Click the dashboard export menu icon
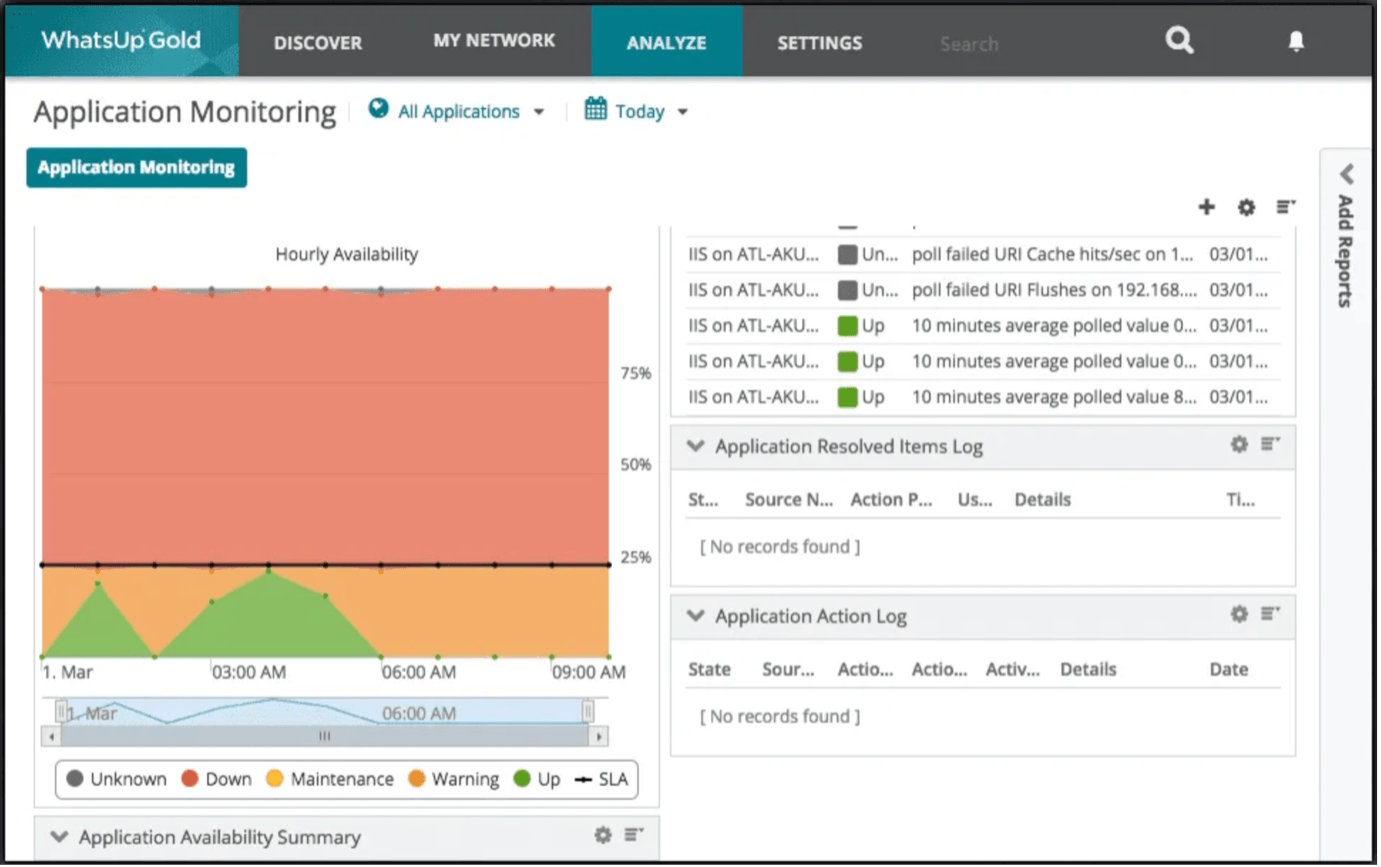This screenshot has height=867, width=1381. point(1285,207)
